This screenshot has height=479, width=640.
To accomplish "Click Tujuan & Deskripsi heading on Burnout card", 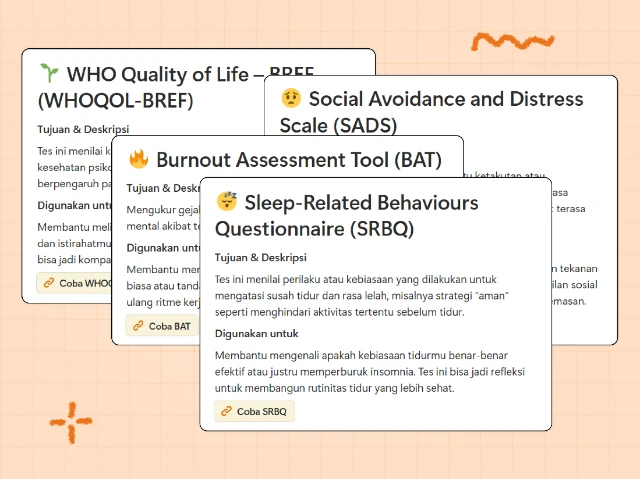I will (x=163, y=188).
